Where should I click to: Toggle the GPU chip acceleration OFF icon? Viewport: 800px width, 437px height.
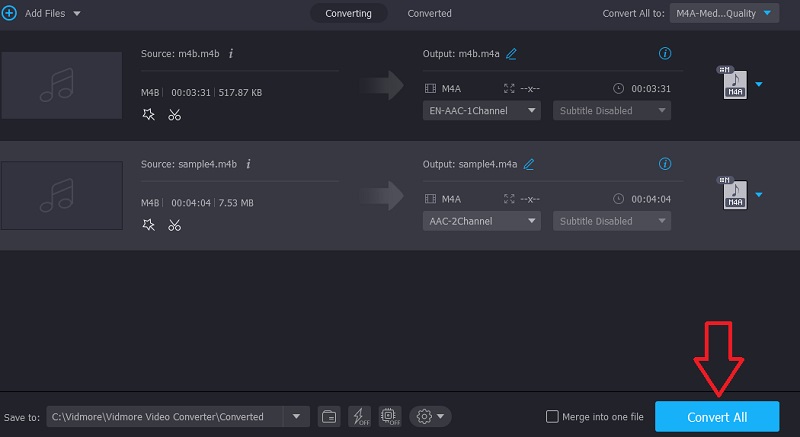(x=387, y=416)
